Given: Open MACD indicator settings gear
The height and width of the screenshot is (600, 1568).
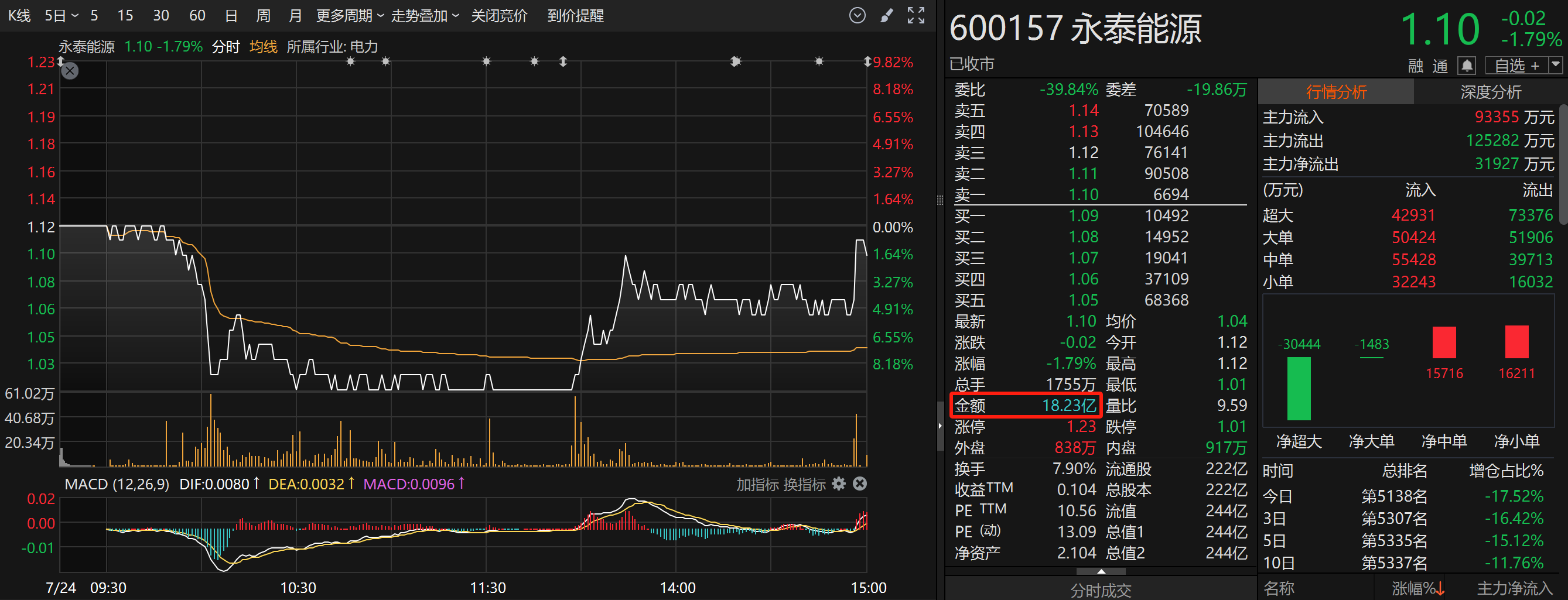Looking at the screenshot, I should 839,484.
